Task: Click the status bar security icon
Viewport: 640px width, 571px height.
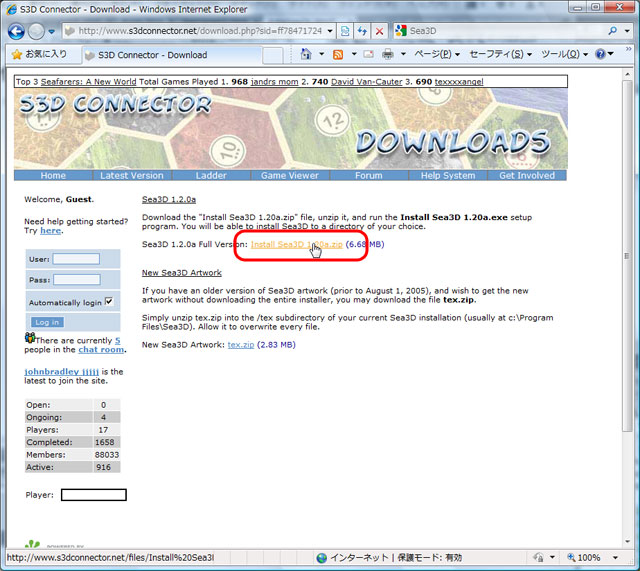Action: pyautogui.click(x=538, y=558)
